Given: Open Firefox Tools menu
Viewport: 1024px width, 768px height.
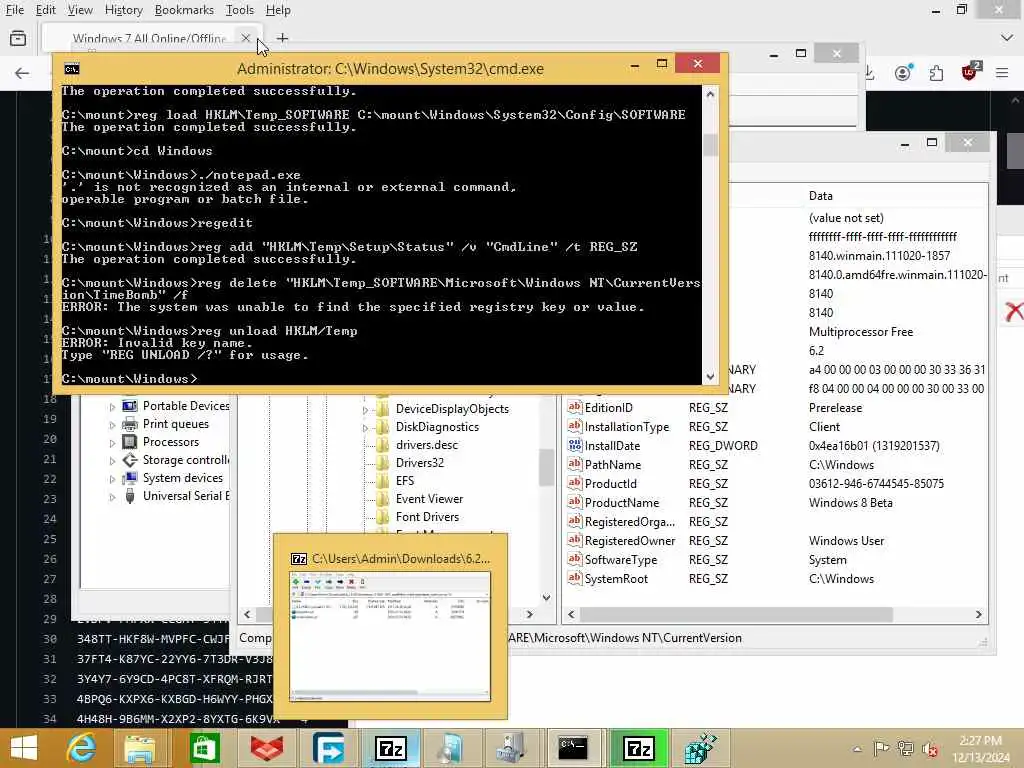Looking at the screenshot, I should 240,10.
